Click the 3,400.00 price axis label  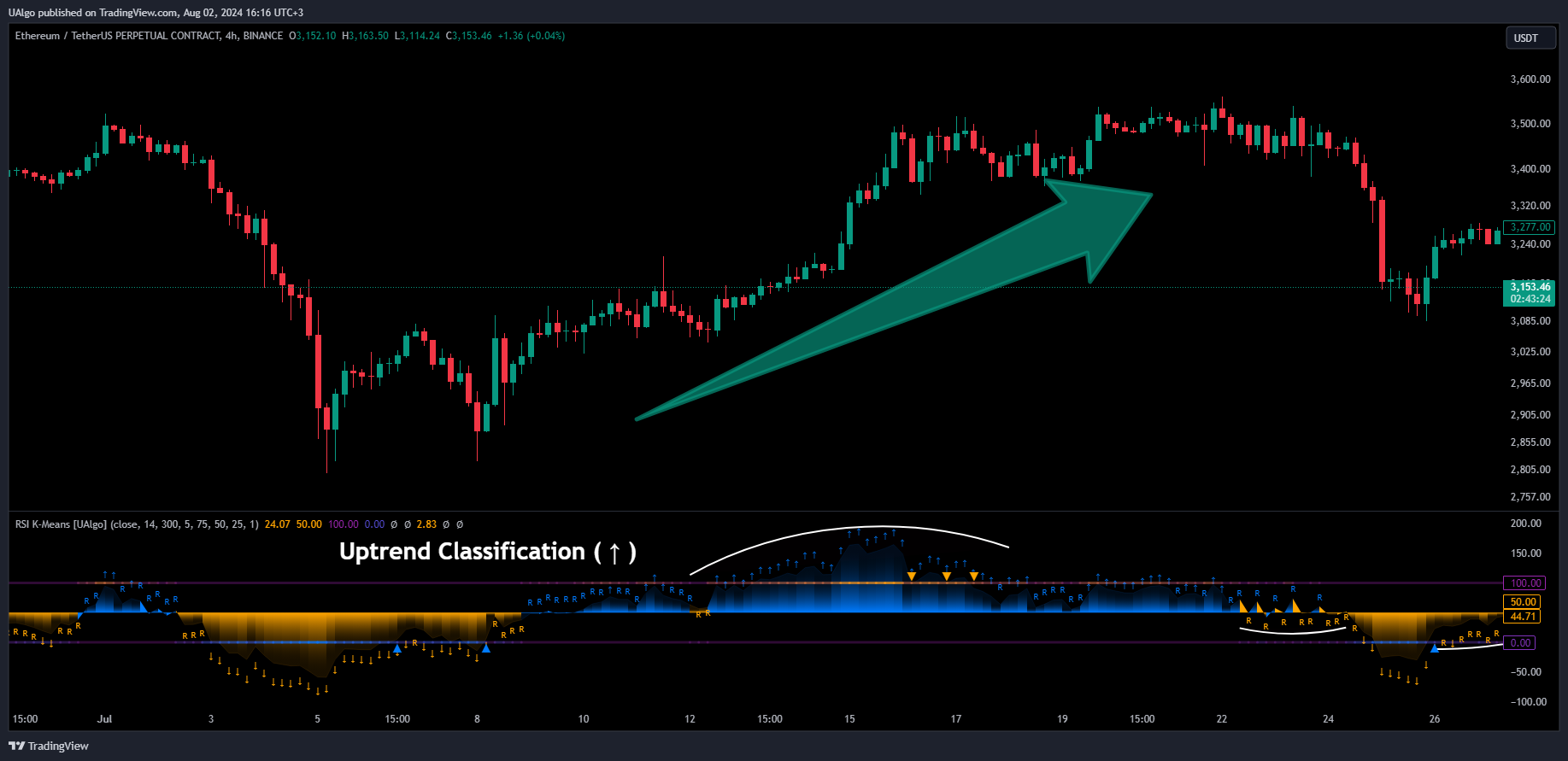(1530, 169)
